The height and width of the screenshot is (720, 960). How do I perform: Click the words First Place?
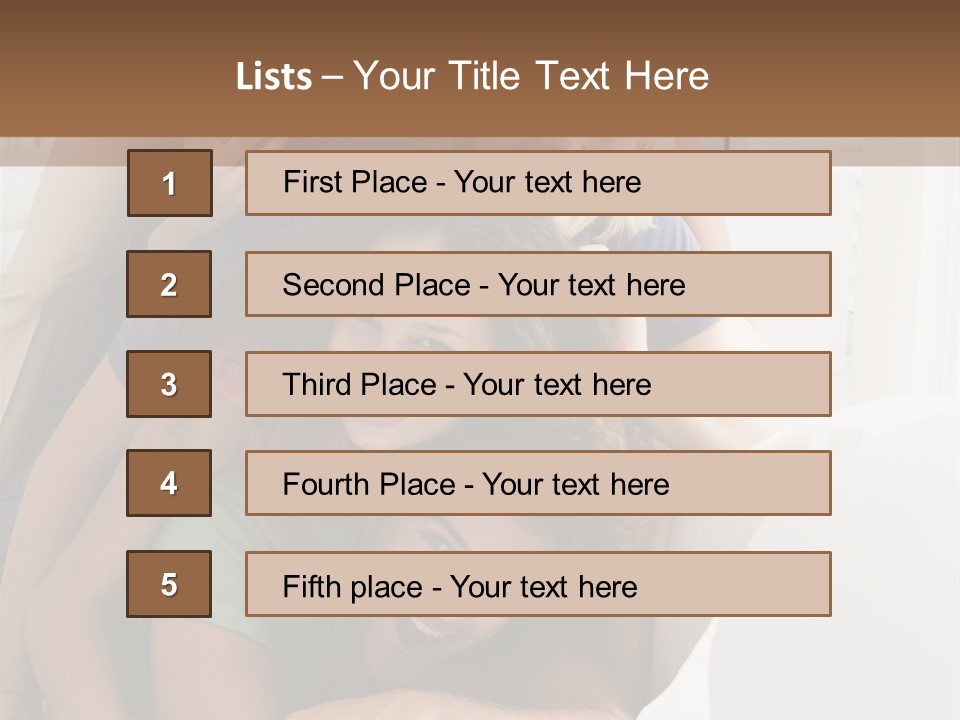pos(355,182)
